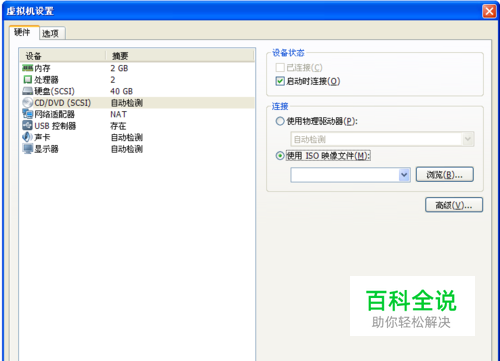This screenshot has height=361, width=500.
Task: Toggle the 已连接(C) checkbox
Action: [x=280, y=68]
